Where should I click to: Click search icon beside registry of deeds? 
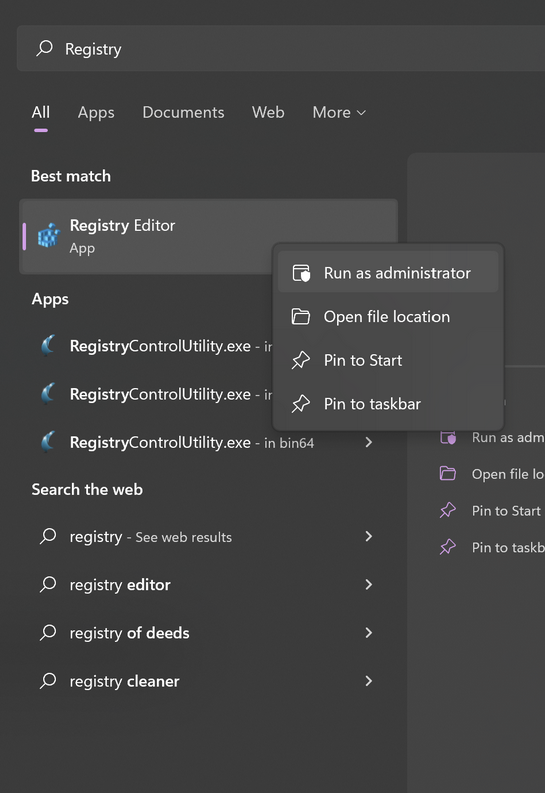coord(48,632)
